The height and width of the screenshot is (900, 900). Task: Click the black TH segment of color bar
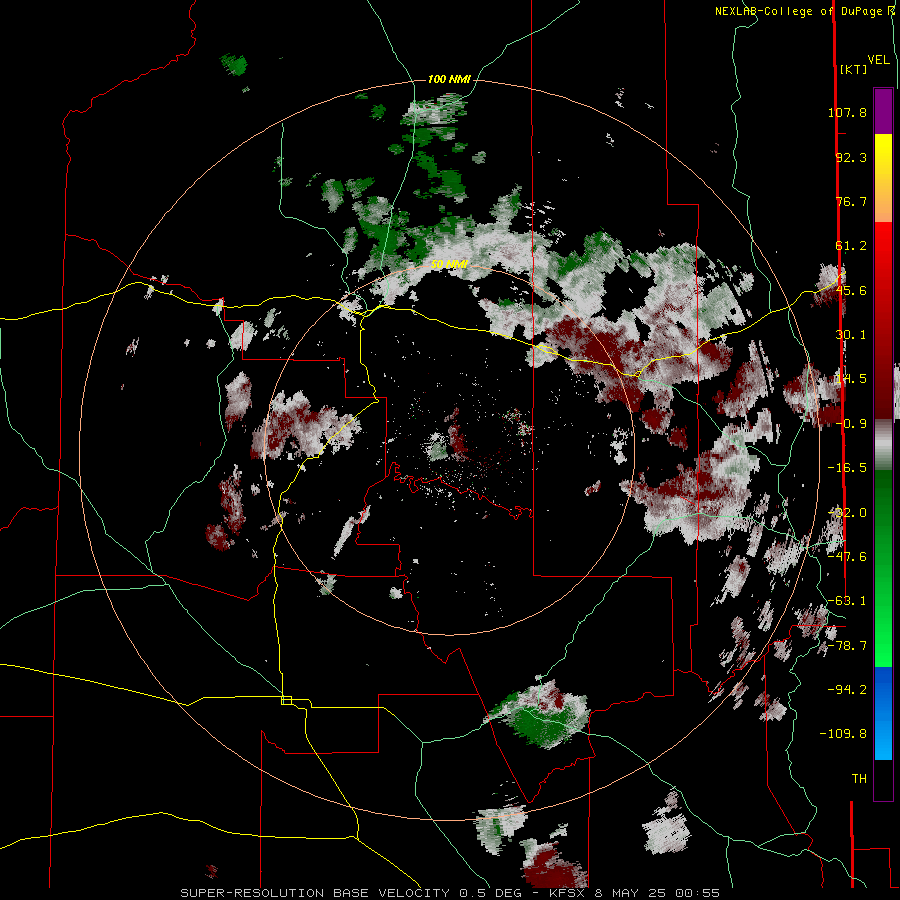(x=883, y=780)
